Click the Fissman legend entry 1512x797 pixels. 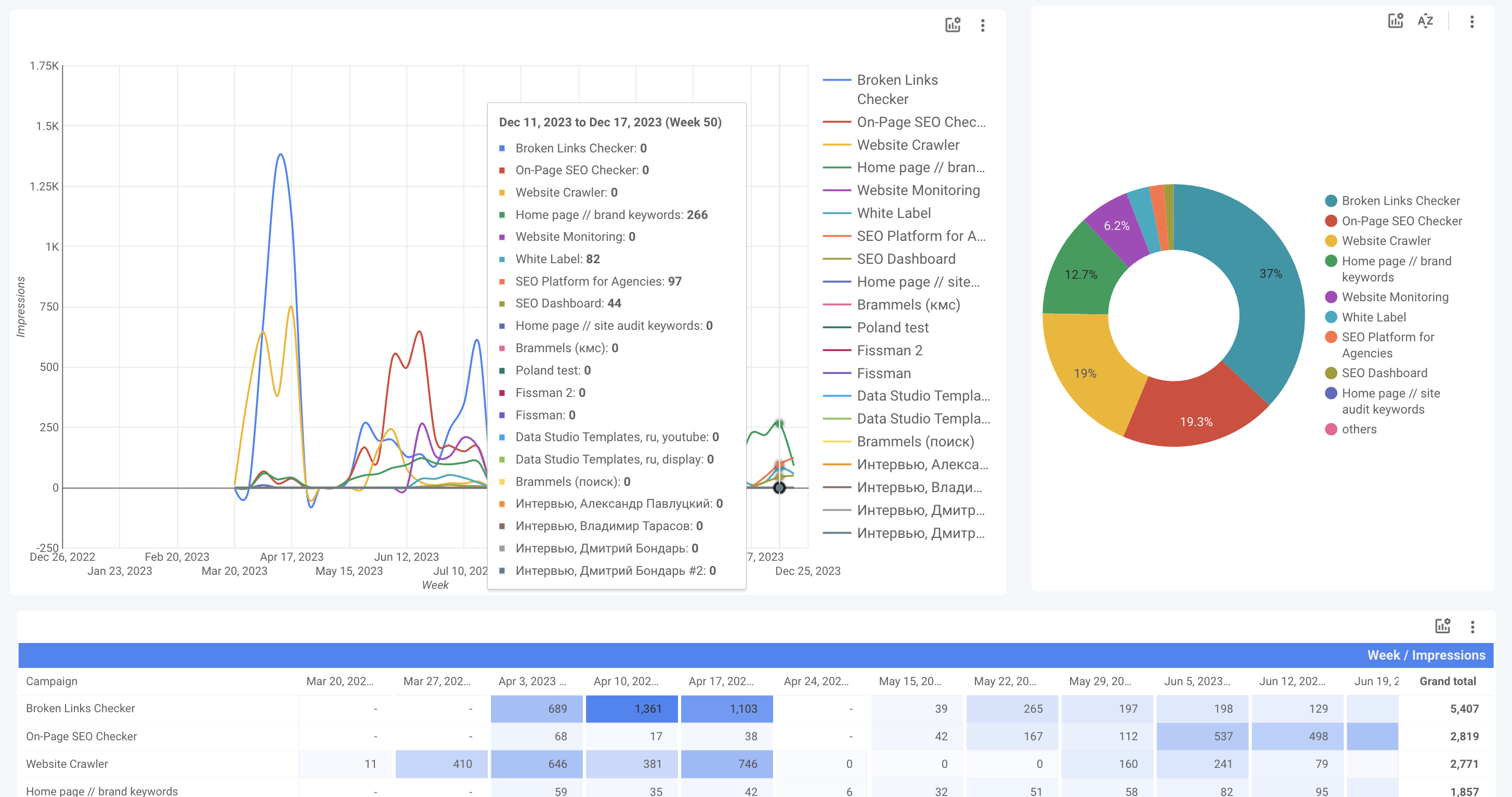pyautogui.click(x=867, y=374)
